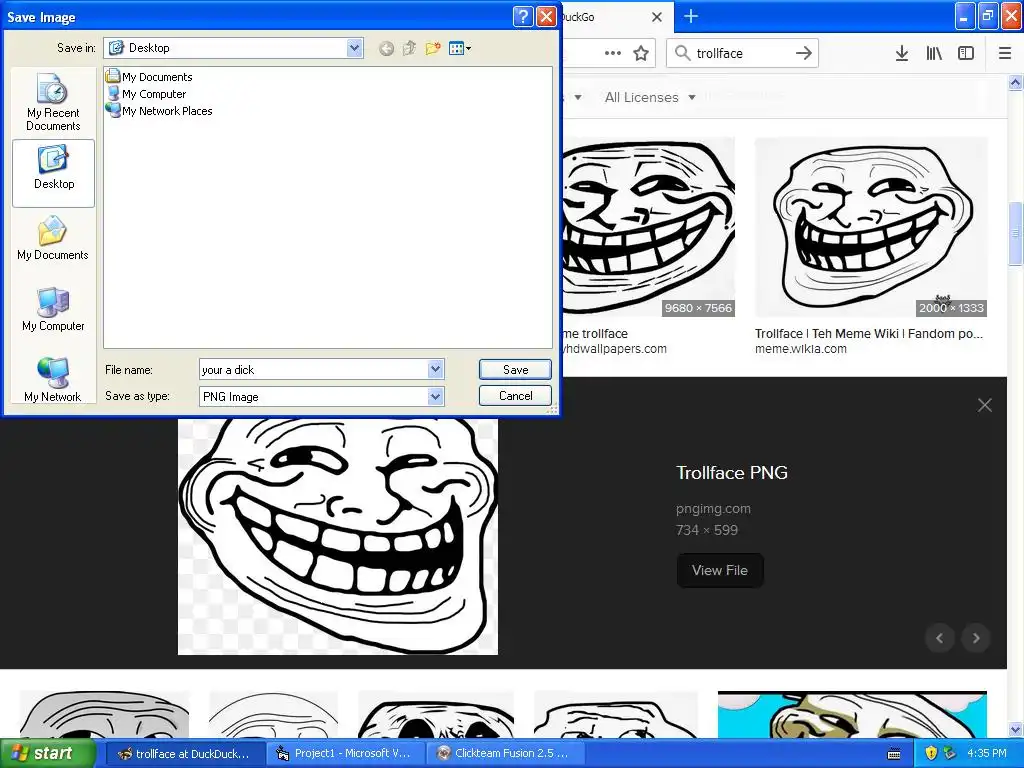Click the Trollface PNG title text

[x=731, y=473]
